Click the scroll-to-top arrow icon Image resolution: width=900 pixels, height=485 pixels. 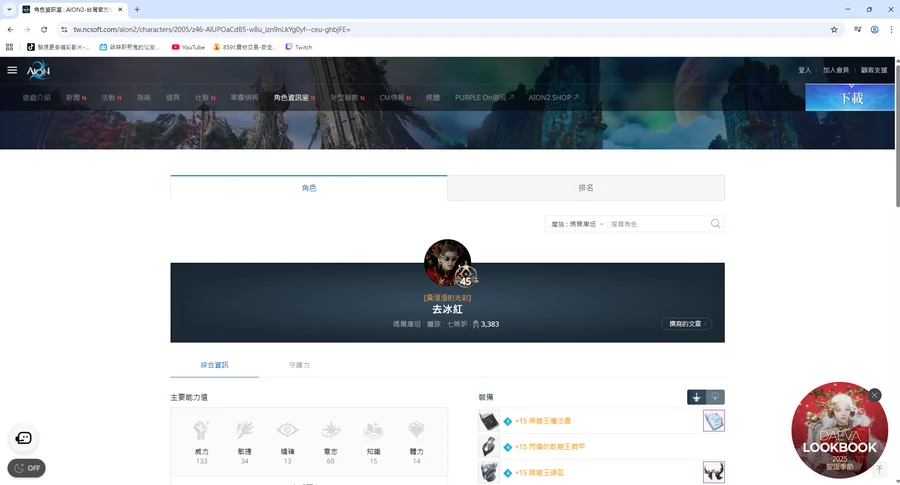point(880,468)
